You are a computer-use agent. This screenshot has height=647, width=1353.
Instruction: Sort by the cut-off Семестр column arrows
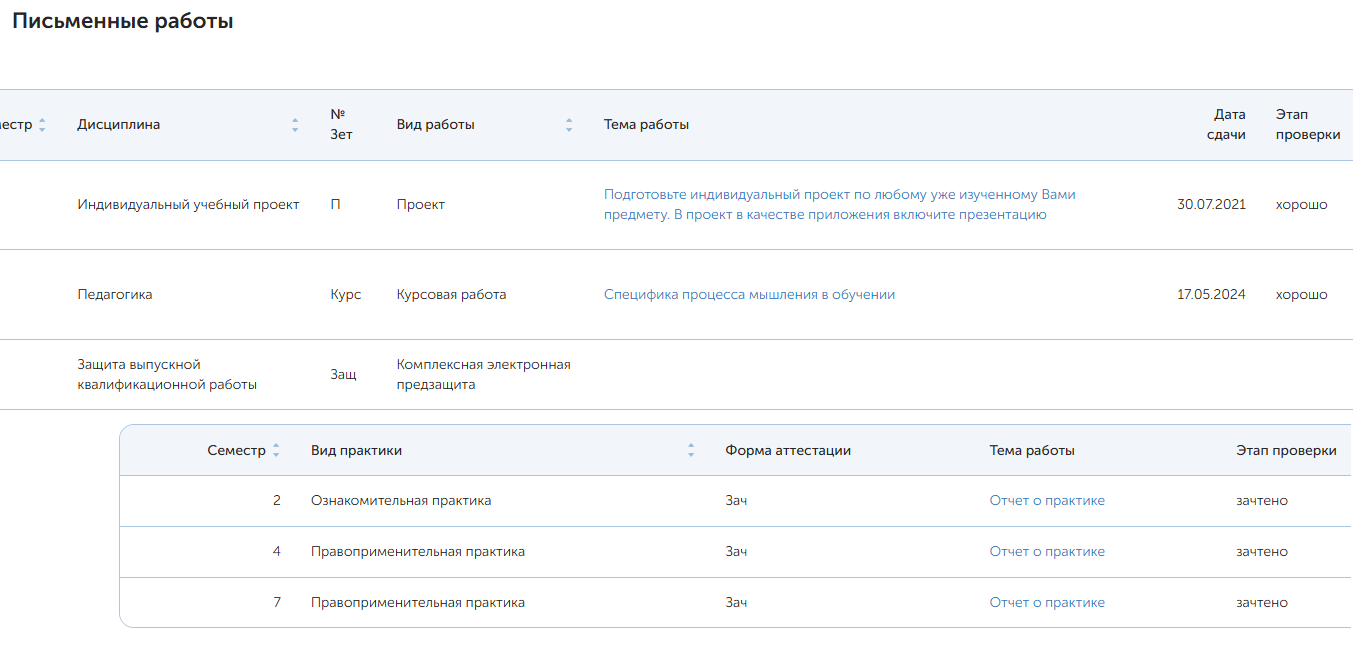[42, 125]
